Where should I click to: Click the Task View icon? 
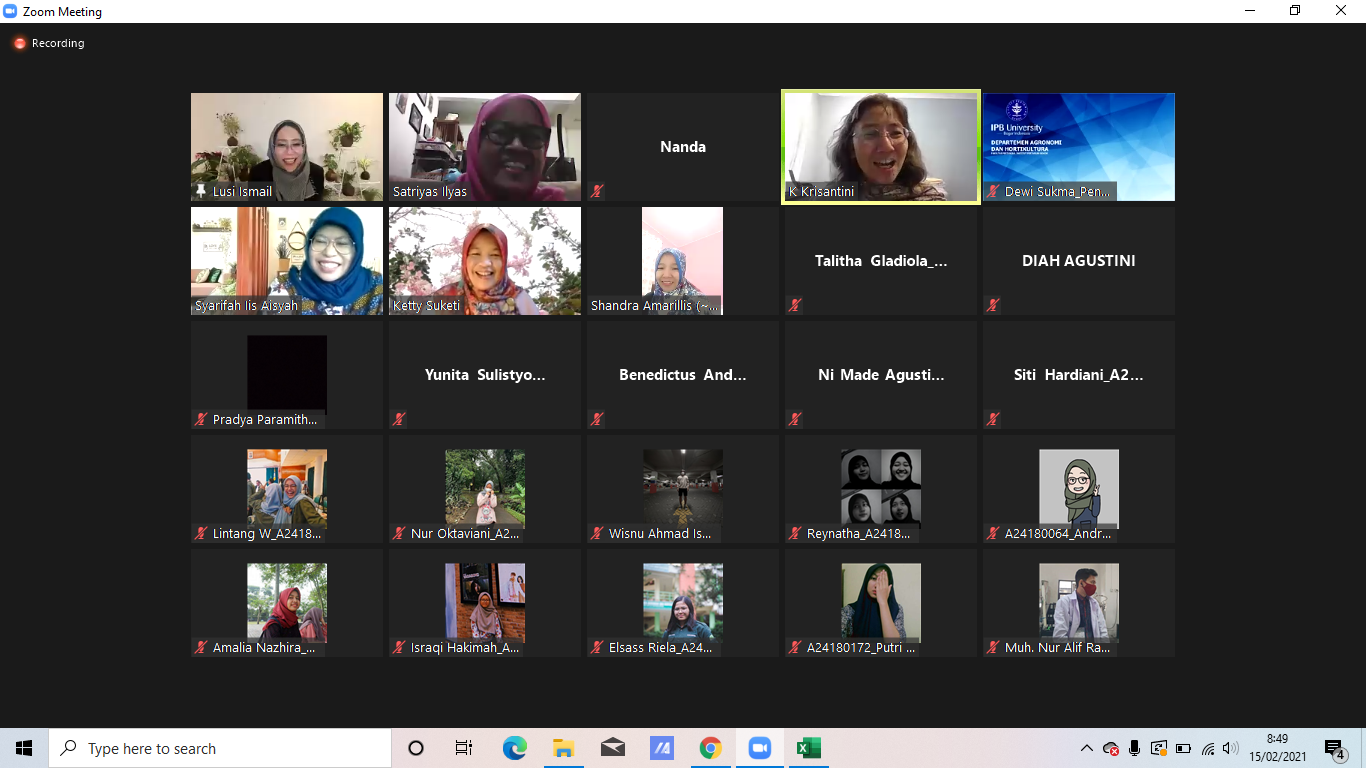[464, 748]
